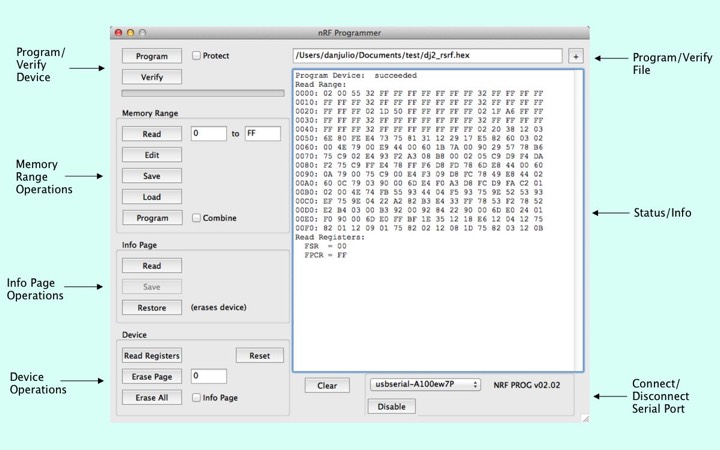
Task: Click the 'FSR = 00' log line
Action: pos(326,246)
